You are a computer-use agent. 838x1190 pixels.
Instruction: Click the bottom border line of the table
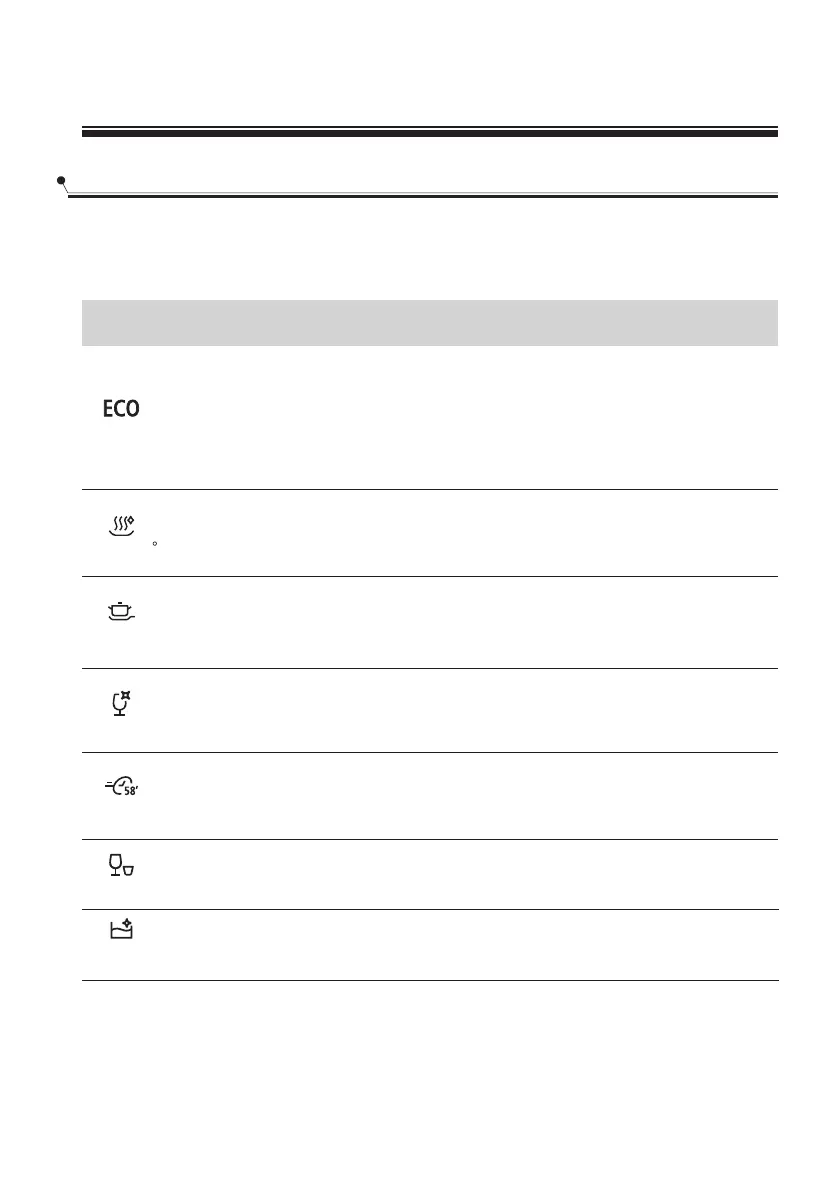pyautogui.click(x=430, y=981)
